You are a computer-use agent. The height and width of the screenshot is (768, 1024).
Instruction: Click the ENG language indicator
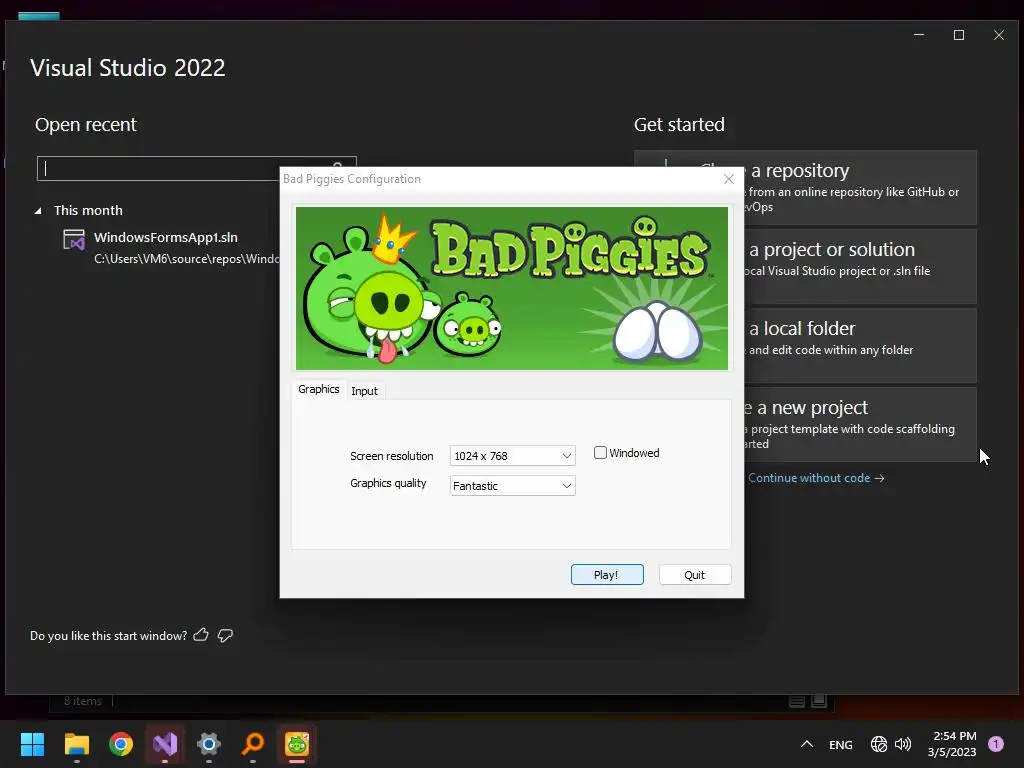tap(840, 744)
